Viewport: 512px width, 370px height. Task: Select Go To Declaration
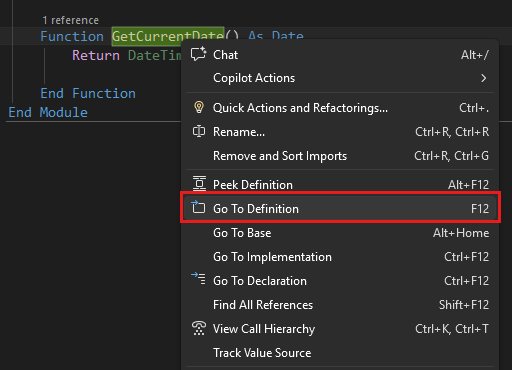tap(340, 281)
